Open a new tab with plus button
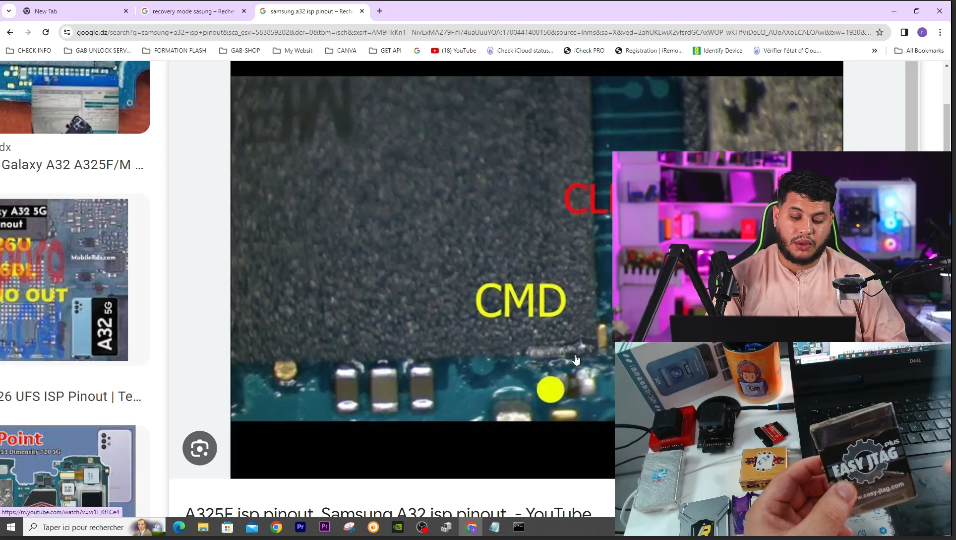 click(x=379, y=11)
